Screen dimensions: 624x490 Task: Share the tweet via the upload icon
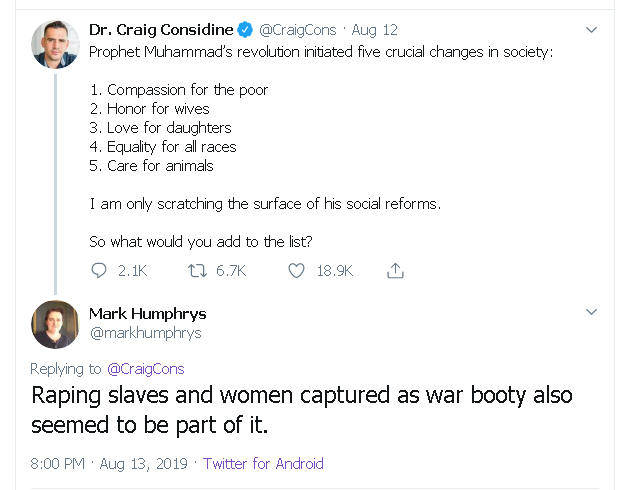pyautogui.click(x=395, y=270)
